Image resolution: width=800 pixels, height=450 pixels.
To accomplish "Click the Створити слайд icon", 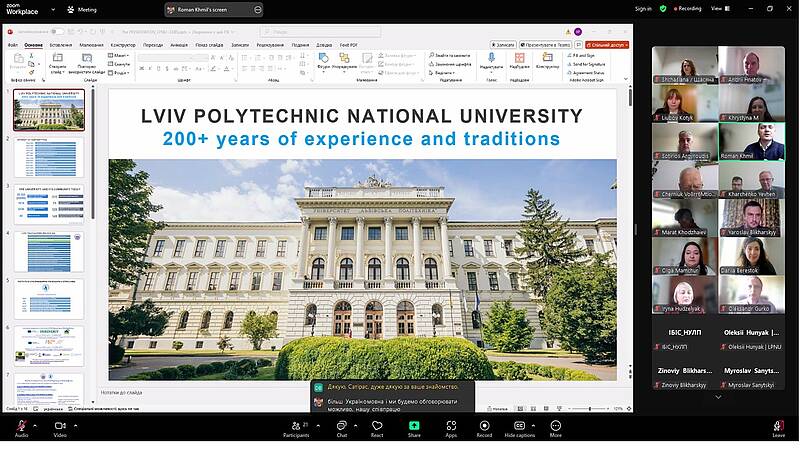I will coord(58,58).
